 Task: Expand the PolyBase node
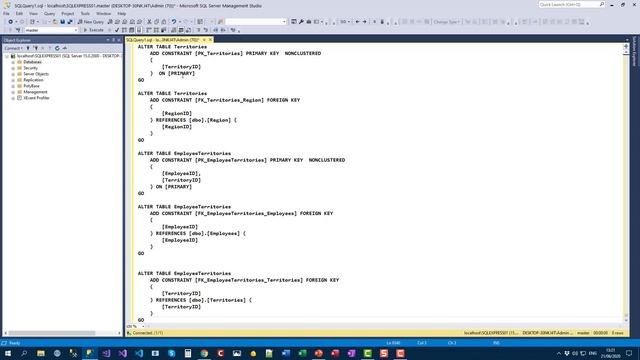point(13,86)
